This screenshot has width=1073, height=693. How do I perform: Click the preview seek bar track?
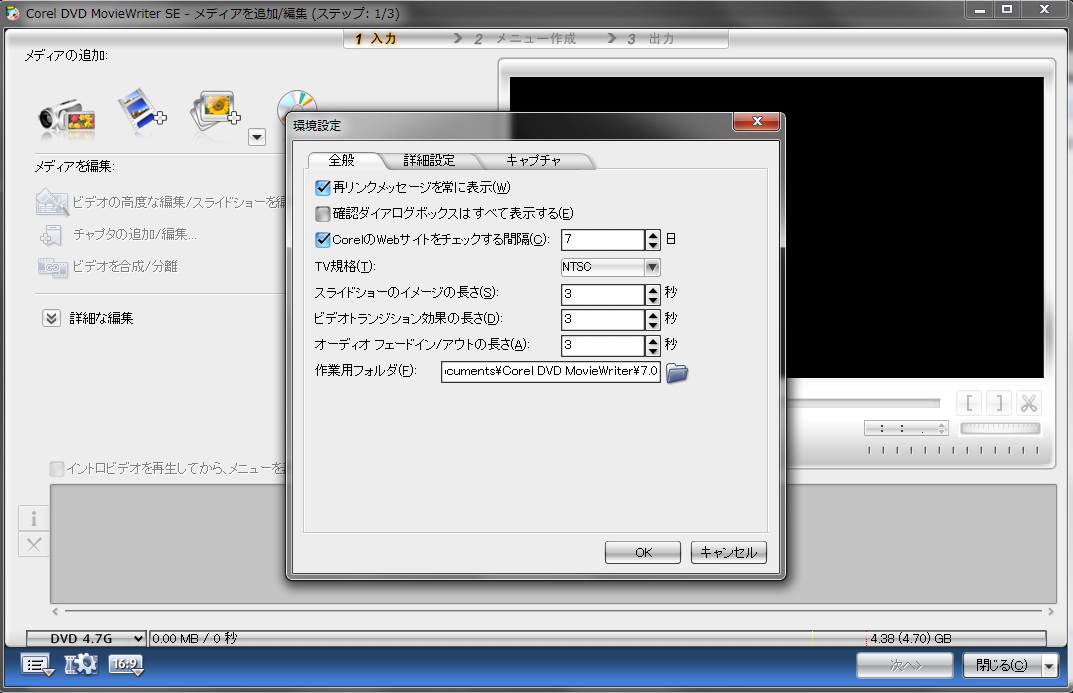(864, 403)
